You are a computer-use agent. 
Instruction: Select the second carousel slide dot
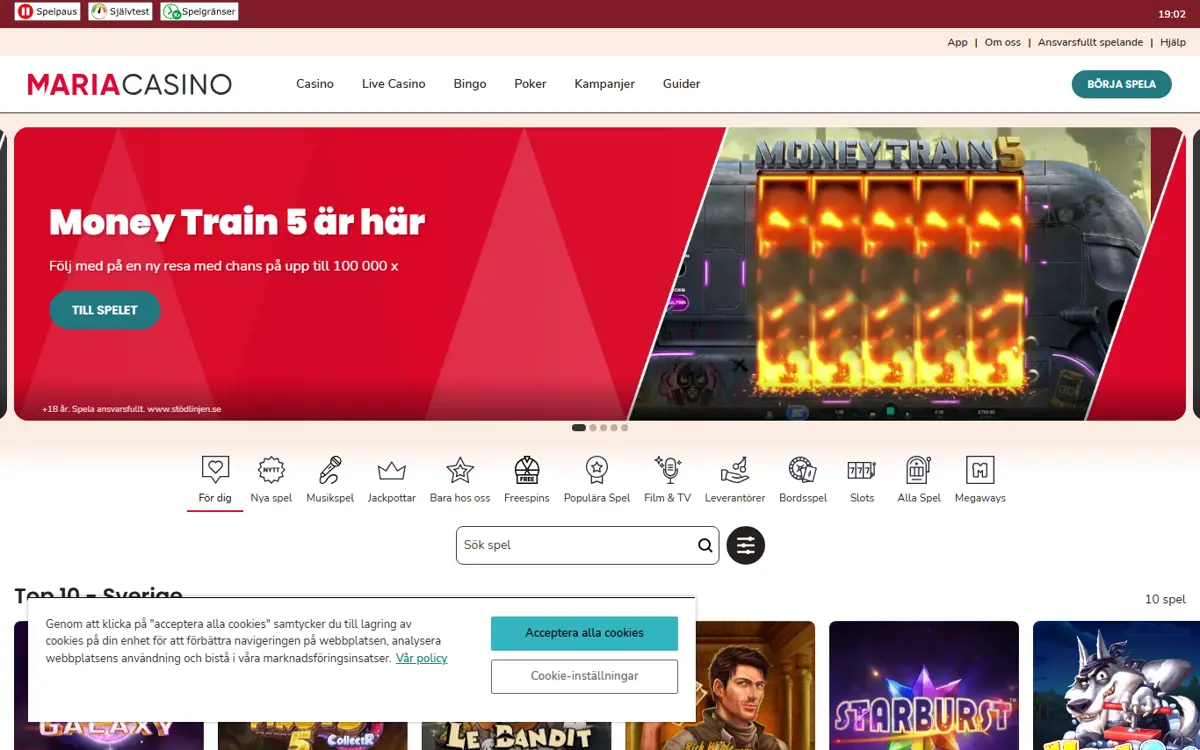point(593,428)
